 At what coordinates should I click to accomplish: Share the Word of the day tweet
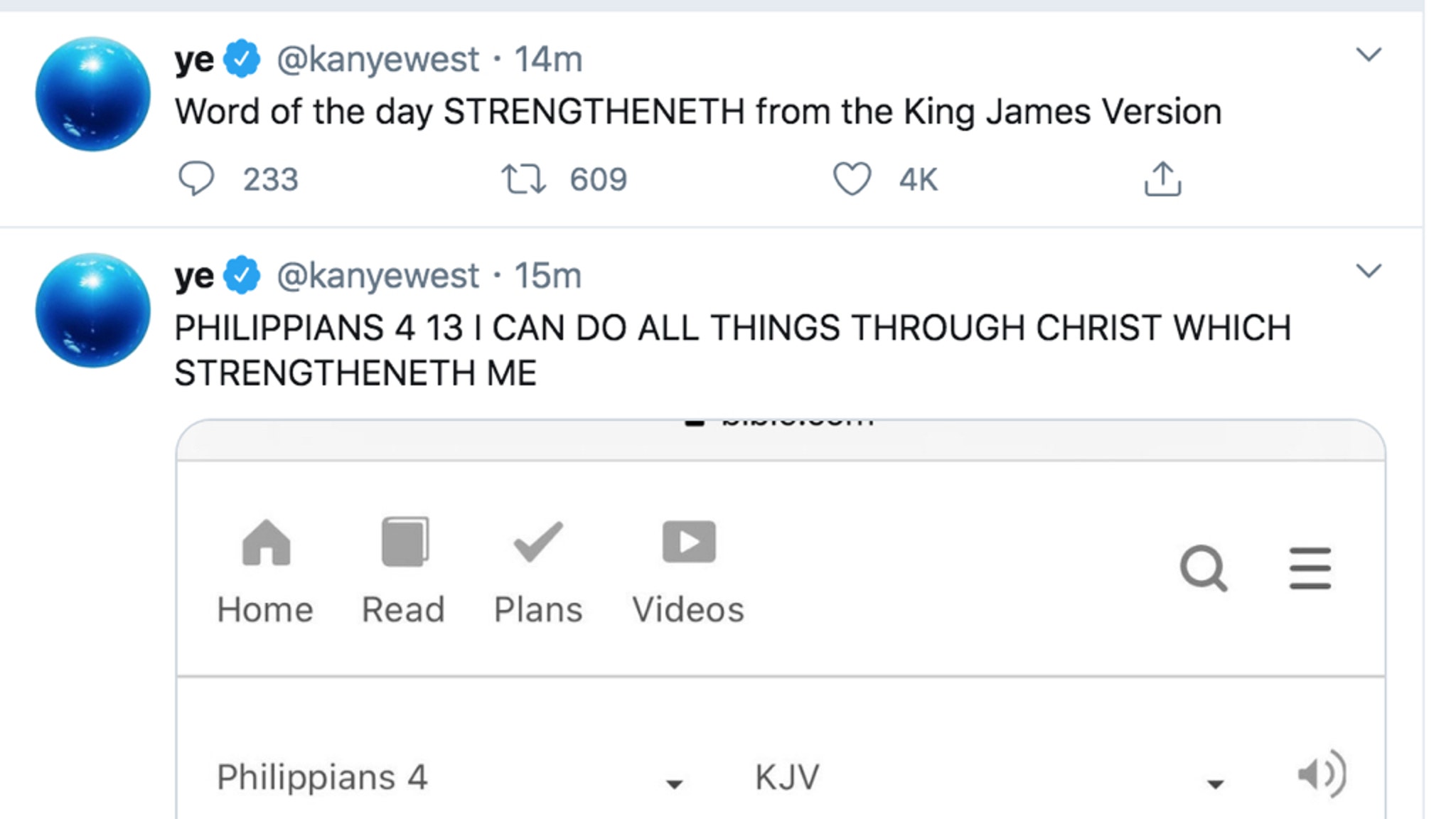click(1162, 178)
